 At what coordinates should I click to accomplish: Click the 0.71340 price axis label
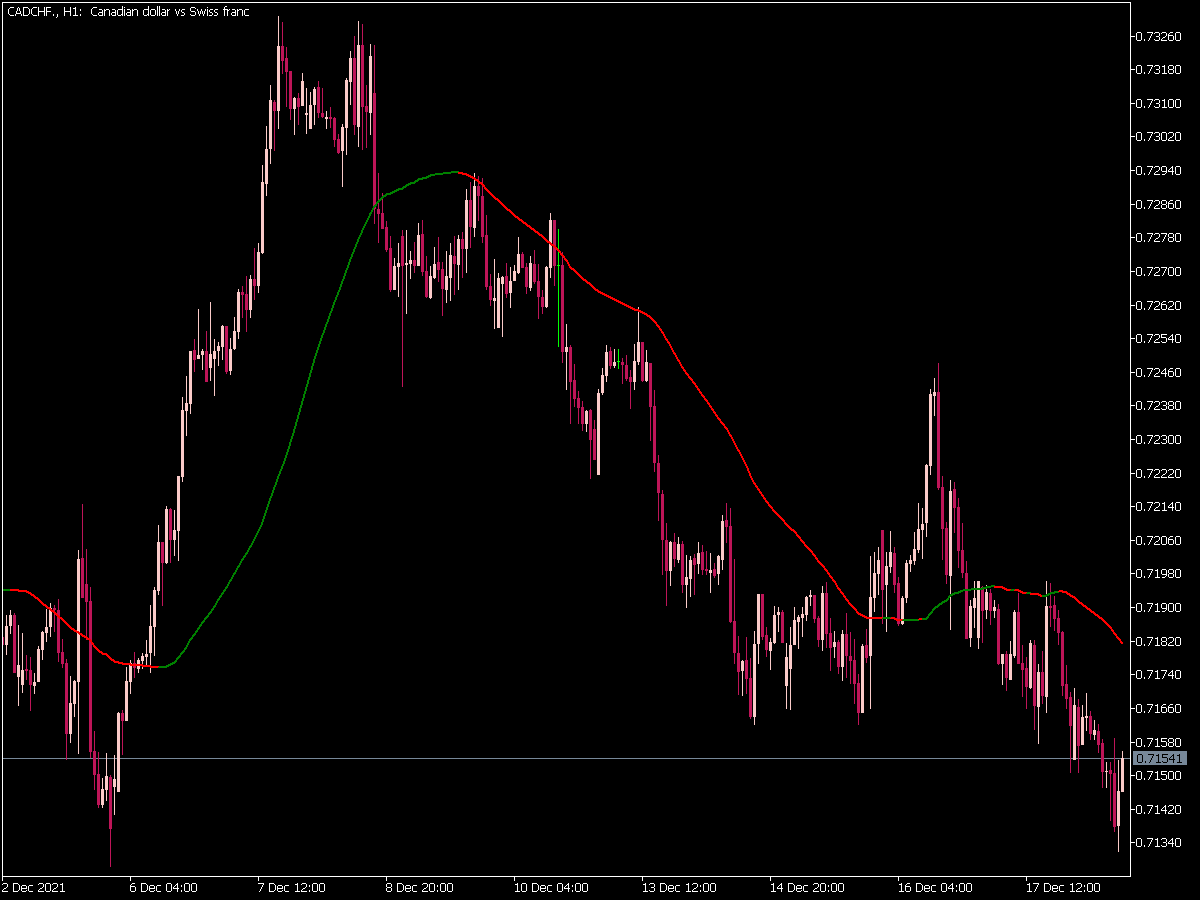(1157, 842)
